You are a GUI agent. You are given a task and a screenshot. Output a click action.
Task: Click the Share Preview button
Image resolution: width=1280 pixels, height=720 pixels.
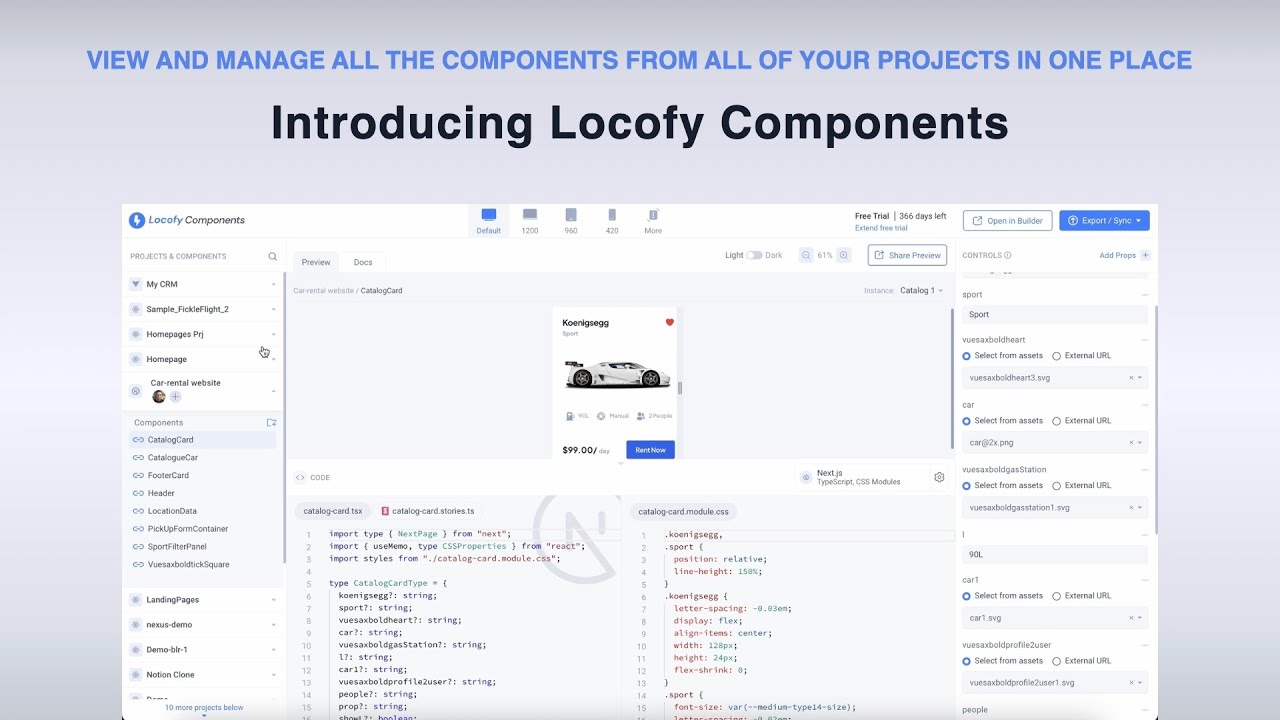point(907,255)
